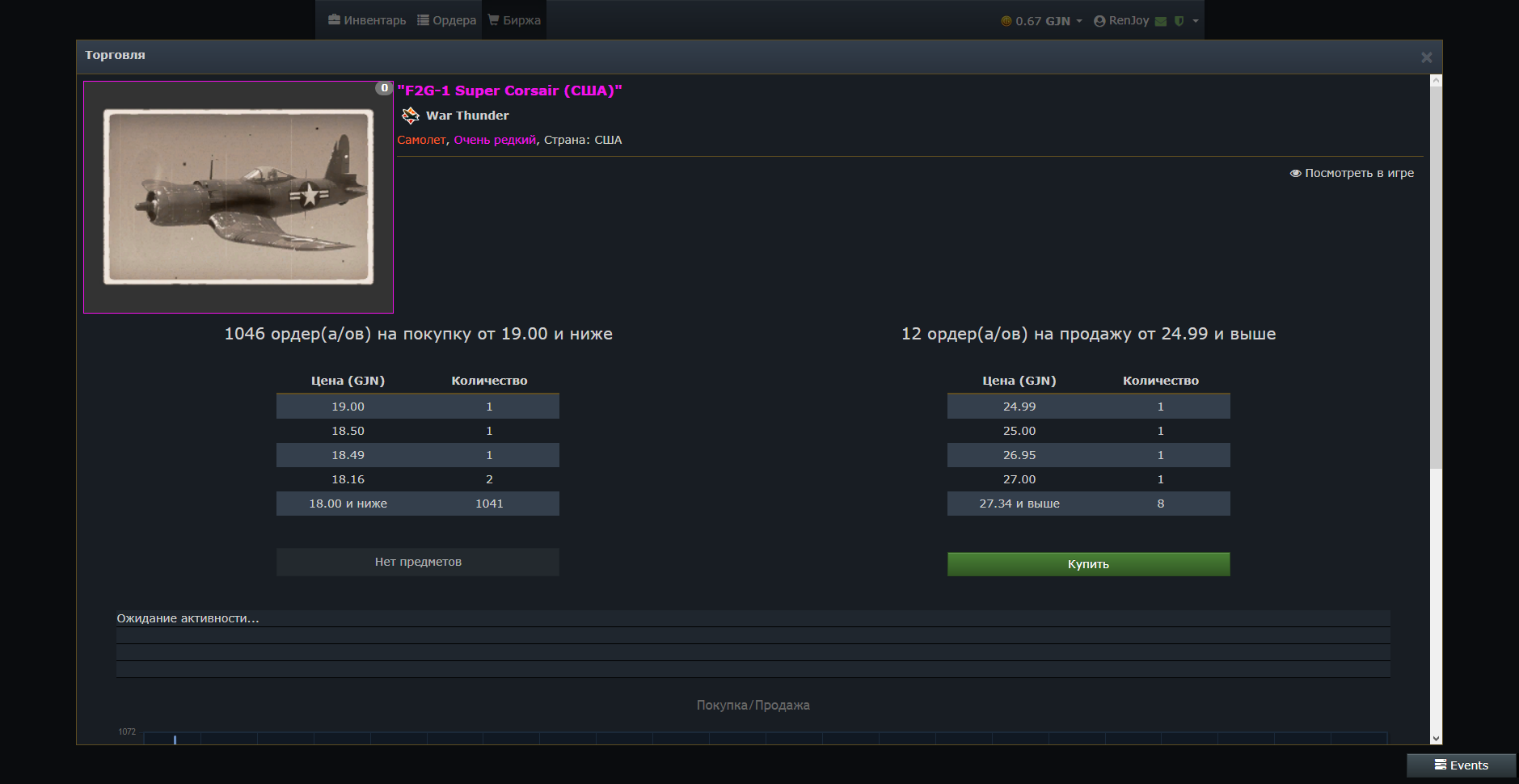The height and width of the screenshot is (784, 1519).
Task: Click the green shield security icon
Action: click(1179, 21)
